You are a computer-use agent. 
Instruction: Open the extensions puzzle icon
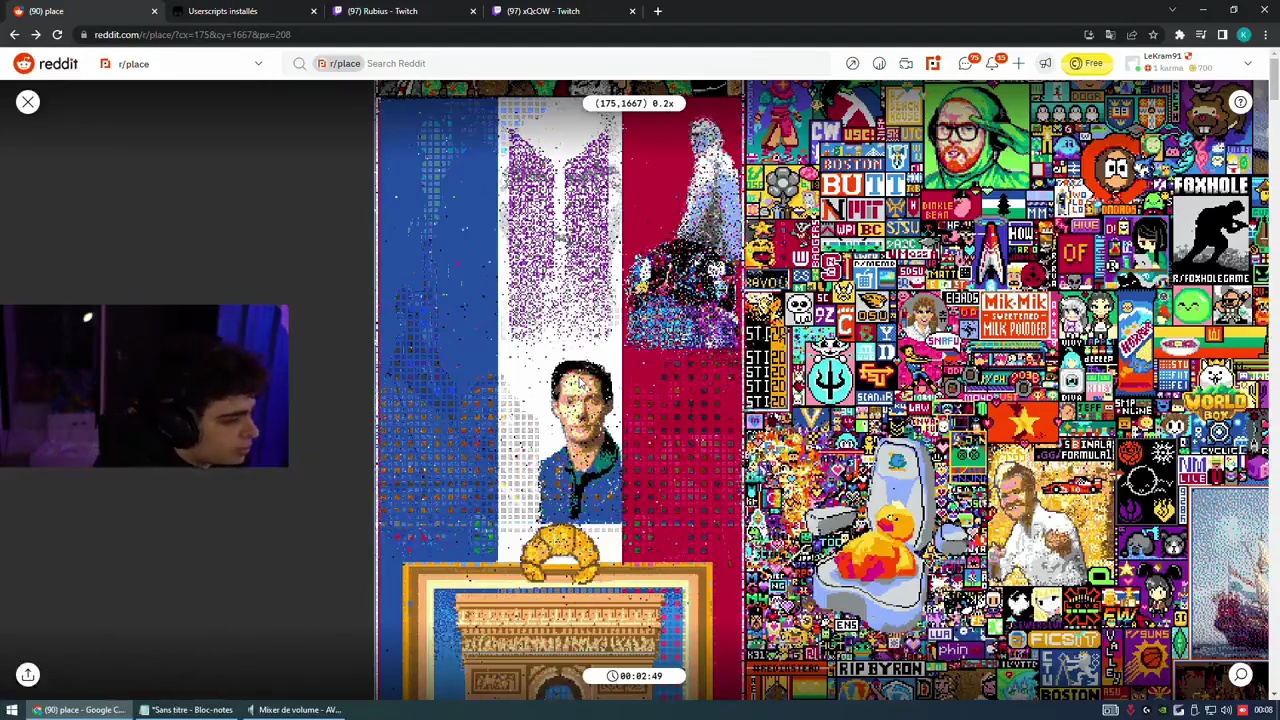[x=1179, y=35]
